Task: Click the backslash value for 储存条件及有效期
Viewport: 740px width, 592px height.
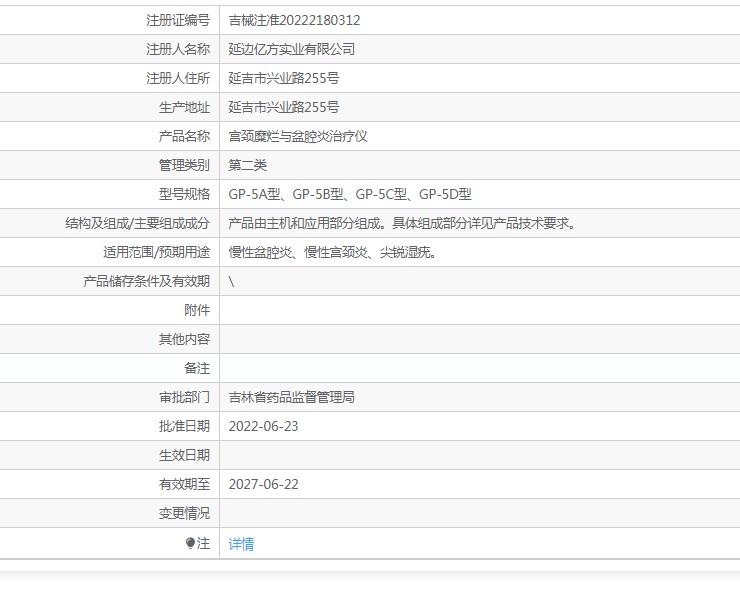Action: pyautogui.click(x=231, y=281)
